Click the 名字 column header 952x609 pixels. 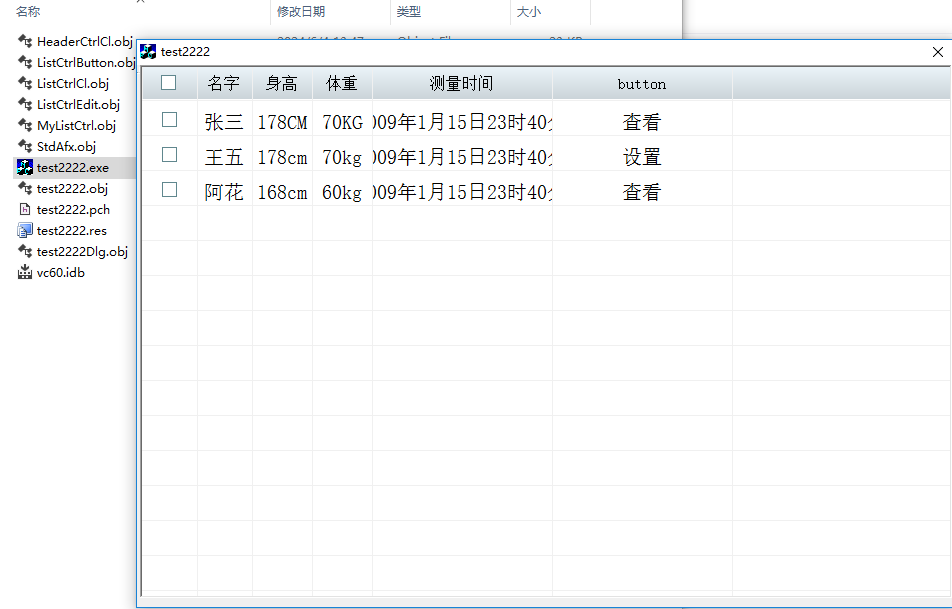[224, 83]
